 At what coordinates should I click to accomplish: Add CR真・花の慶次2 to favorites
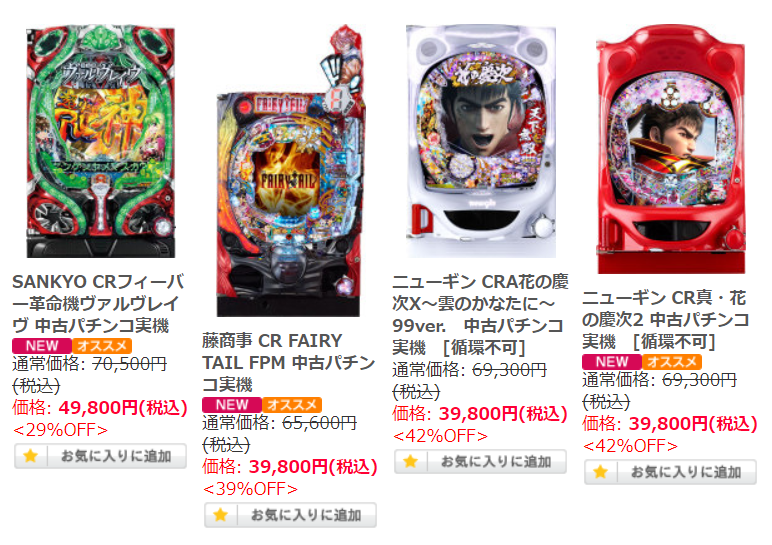(x=671, y=472)
